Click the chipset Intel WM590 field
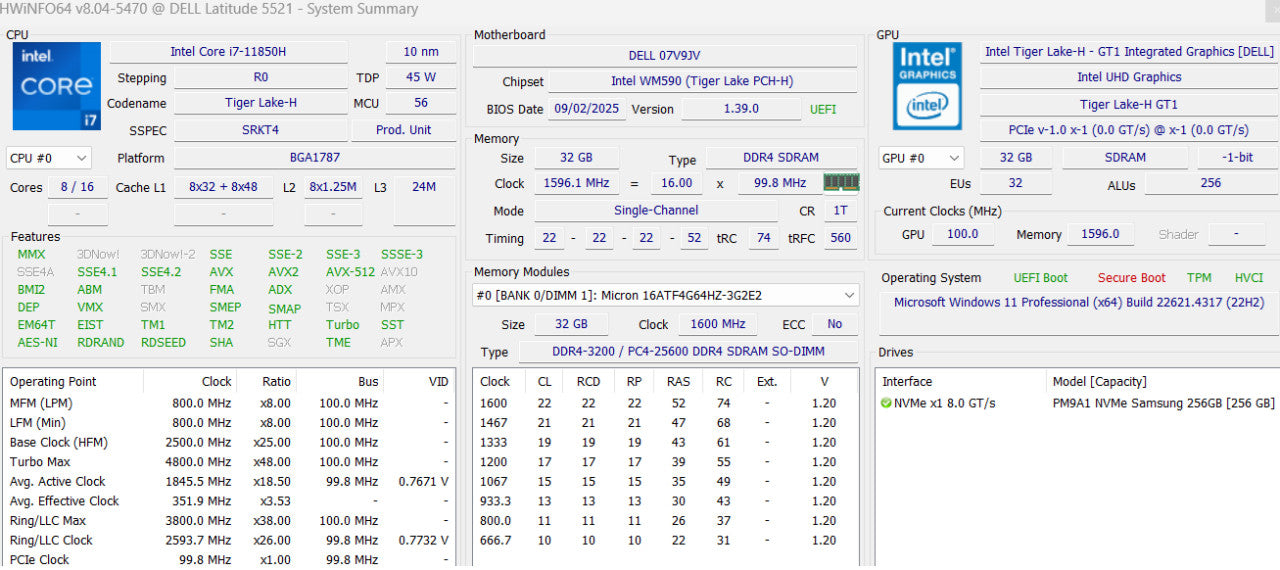 tap(702, 82)
